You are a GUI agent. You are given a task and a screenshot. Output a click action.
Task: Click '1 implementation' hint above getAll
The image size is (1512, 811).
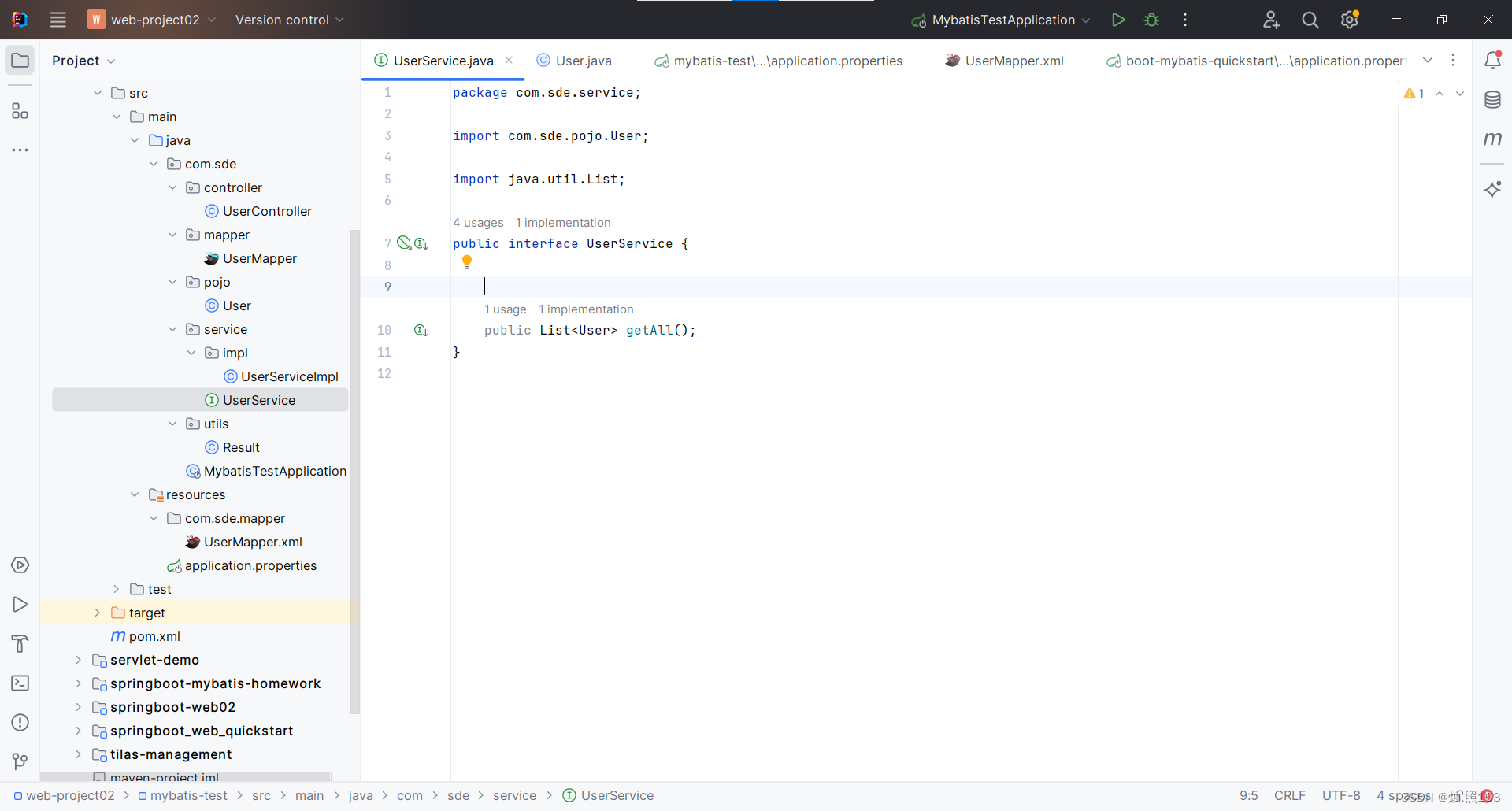point(586,309)
